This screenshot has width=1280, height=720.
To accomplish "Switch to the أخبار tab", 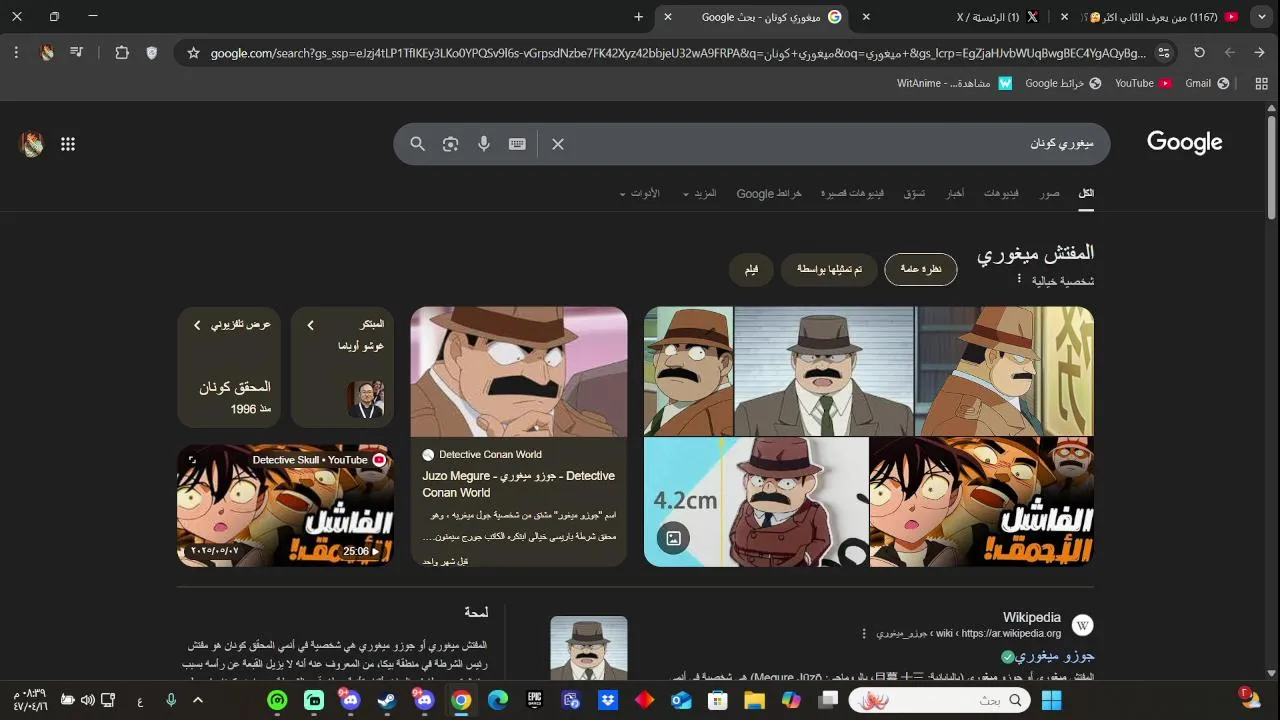I will [955, 193].
